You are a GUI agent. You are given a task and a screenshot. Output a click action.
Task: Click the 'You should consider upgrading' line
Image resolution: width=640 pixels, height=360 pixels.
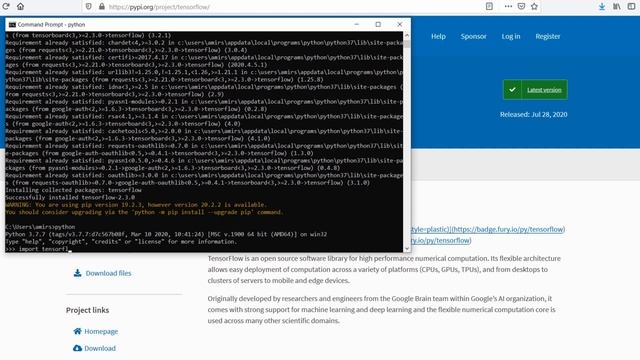(144, 212)
